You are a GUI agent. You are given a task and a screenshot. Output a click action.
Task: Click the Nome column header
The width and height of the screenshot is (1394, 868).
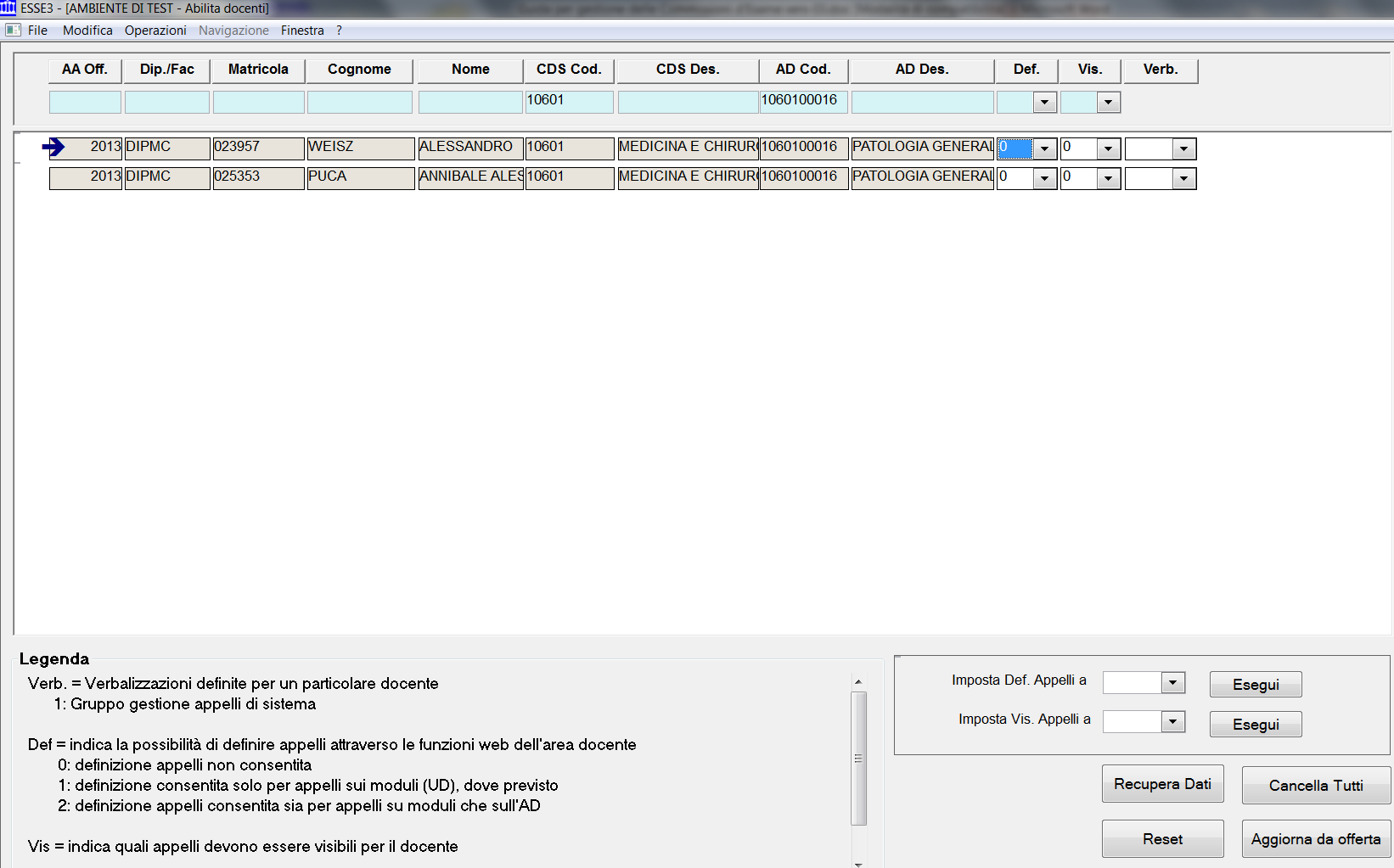pyautogui.click(x=470, y=70)
